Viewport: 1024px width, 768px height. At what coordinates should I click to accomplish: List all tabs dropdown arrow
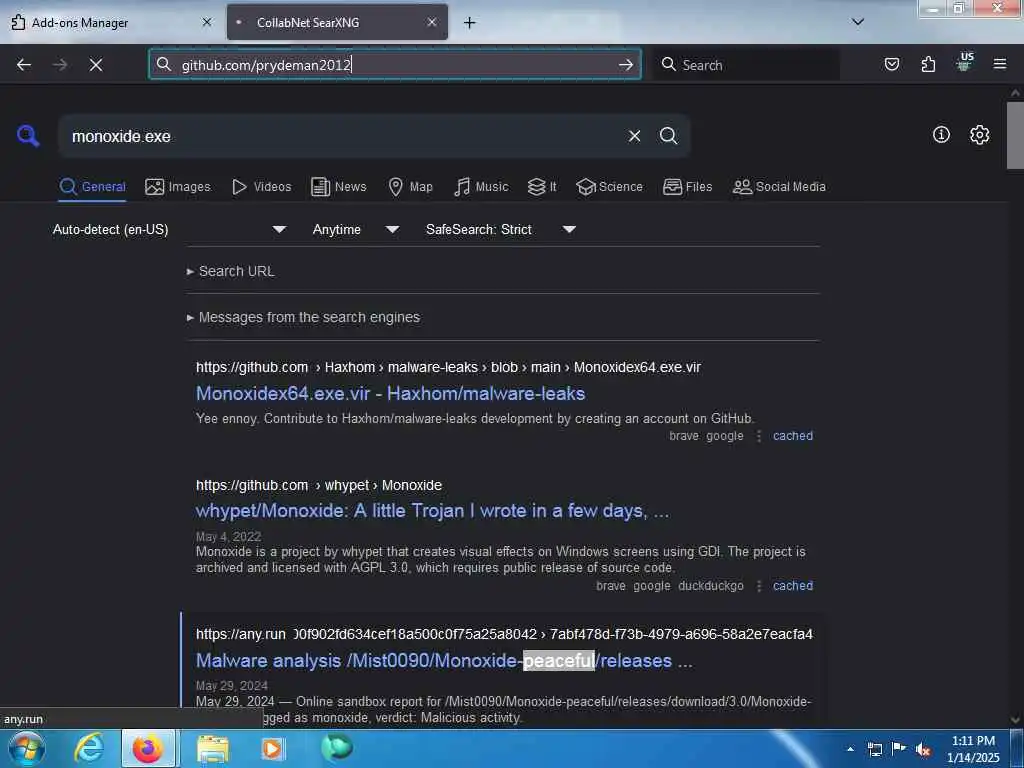pos(858,22)
